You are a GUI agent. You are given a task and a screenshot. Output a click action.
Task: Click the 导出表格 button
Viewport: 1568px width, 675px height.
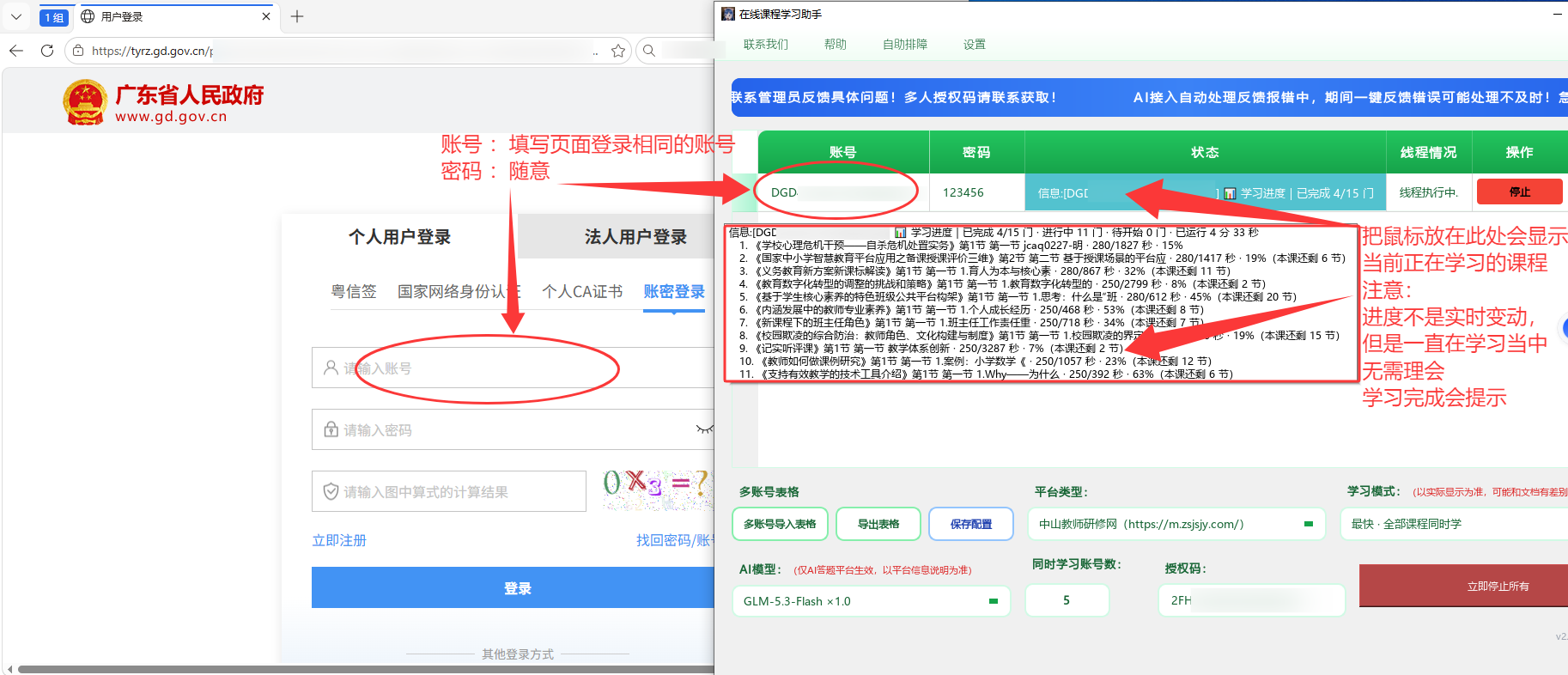(878, 524)
